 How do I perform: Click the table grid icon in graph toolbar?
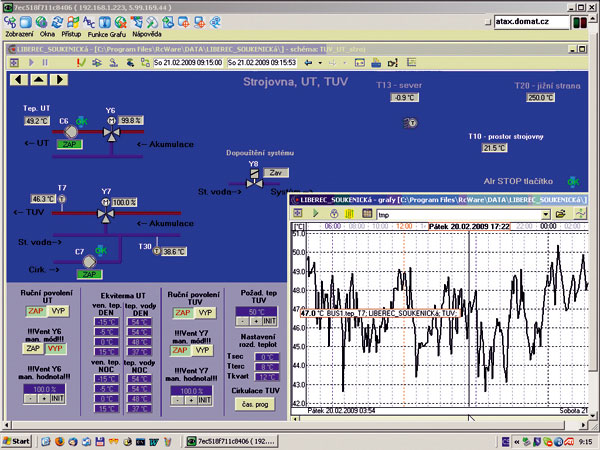pyautogui.click(x=368, y=214)
